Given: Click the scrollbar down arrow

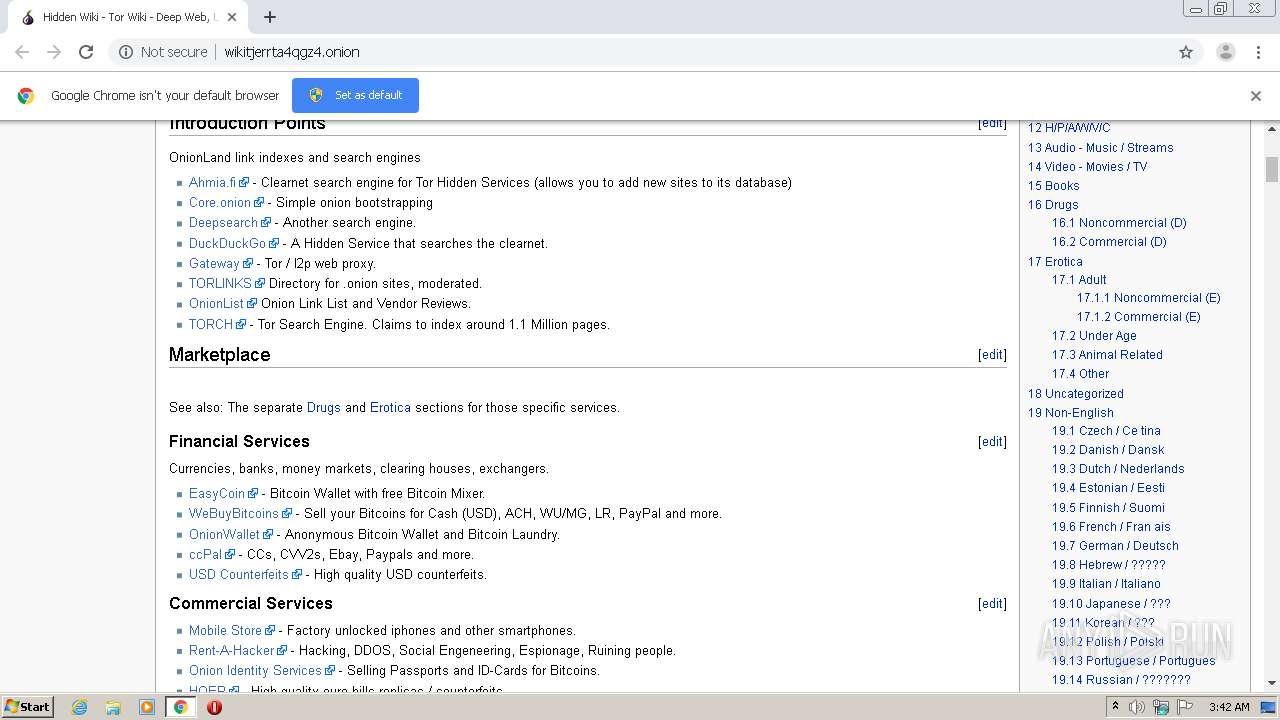Looking at the screenshot, I should [1272, 683].
